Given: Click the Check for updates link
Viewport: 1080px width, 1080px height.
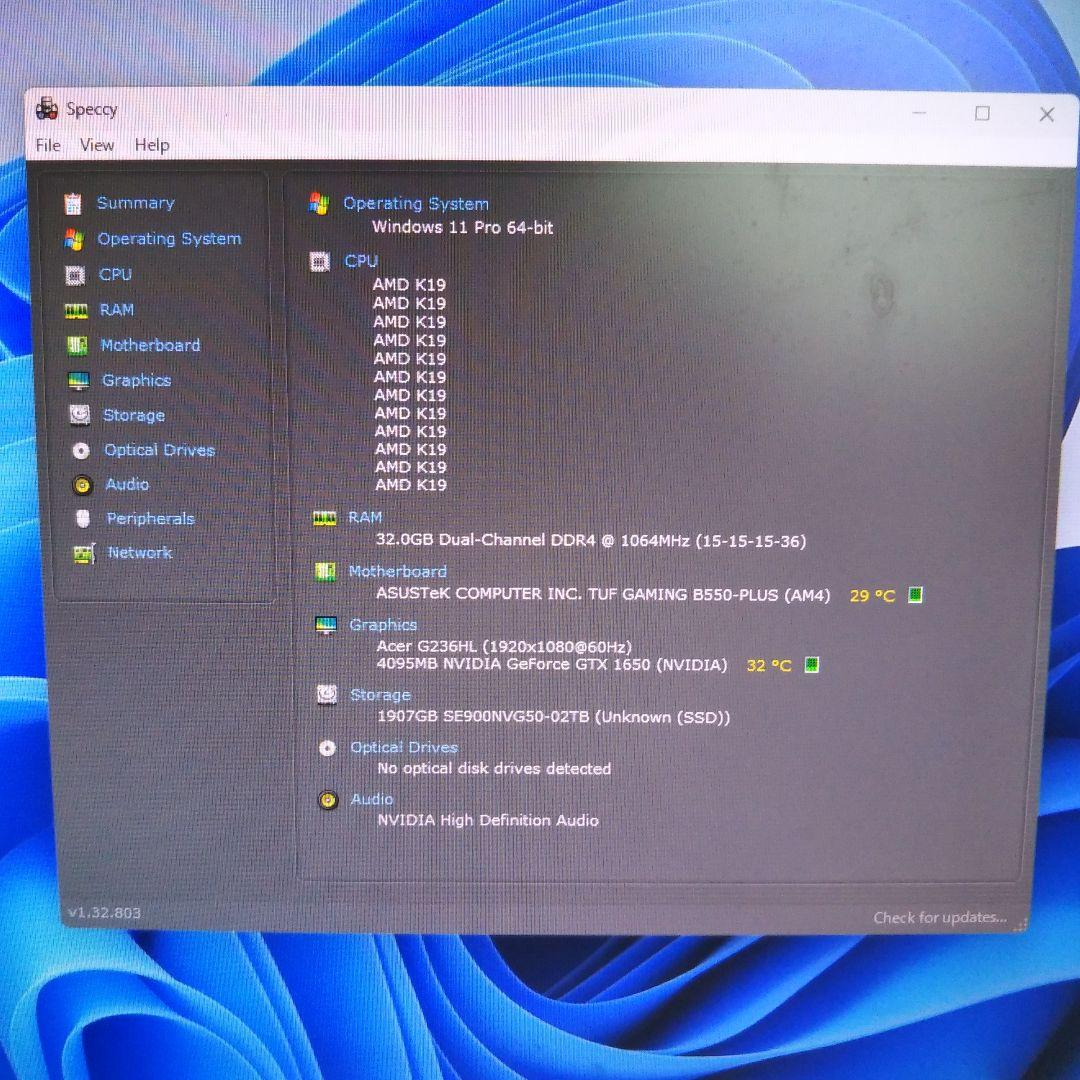Looking at the screenshot, I should point(938,917).
